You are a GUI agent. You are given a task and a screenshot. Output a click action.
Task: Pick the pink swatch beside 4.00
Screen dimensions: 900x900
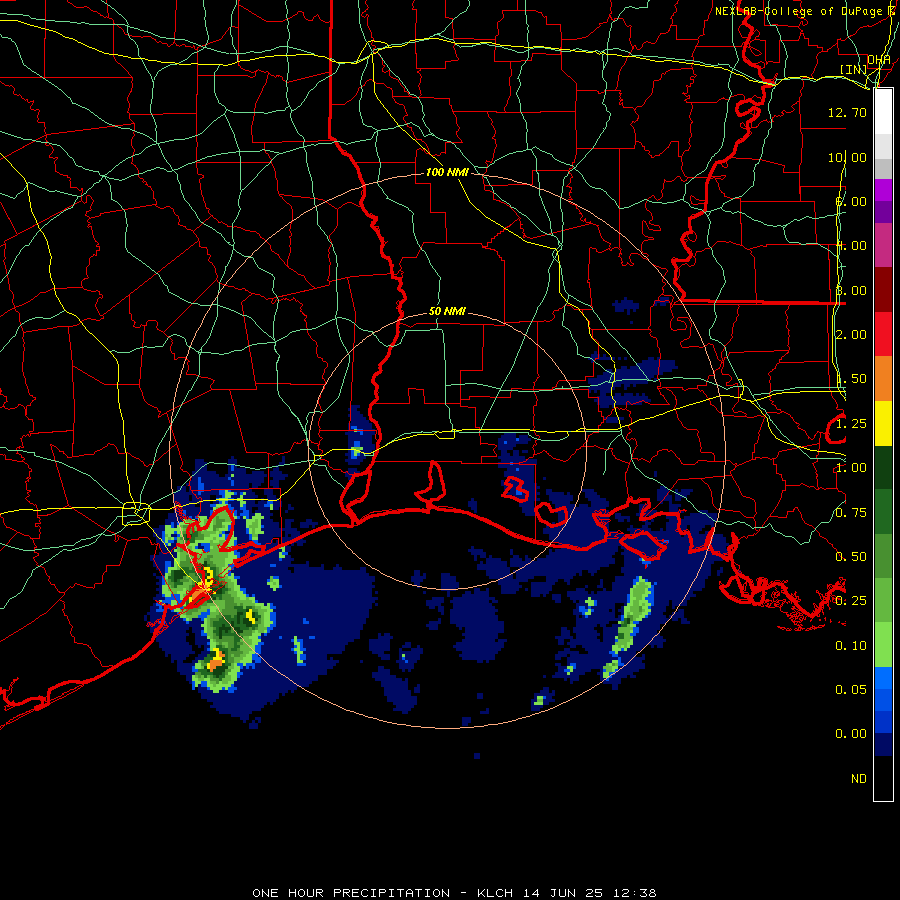883,246
